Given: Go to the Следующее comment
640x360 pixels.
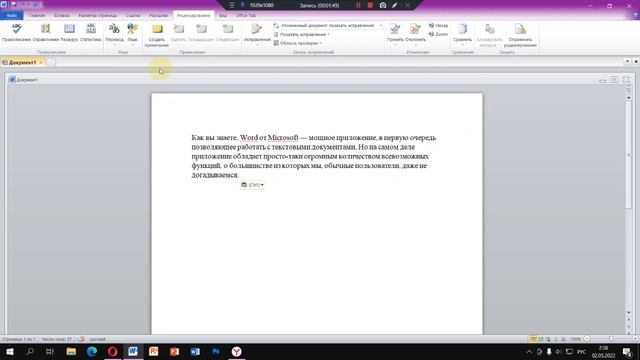Looking at the screenshot, I should [227, 33].
